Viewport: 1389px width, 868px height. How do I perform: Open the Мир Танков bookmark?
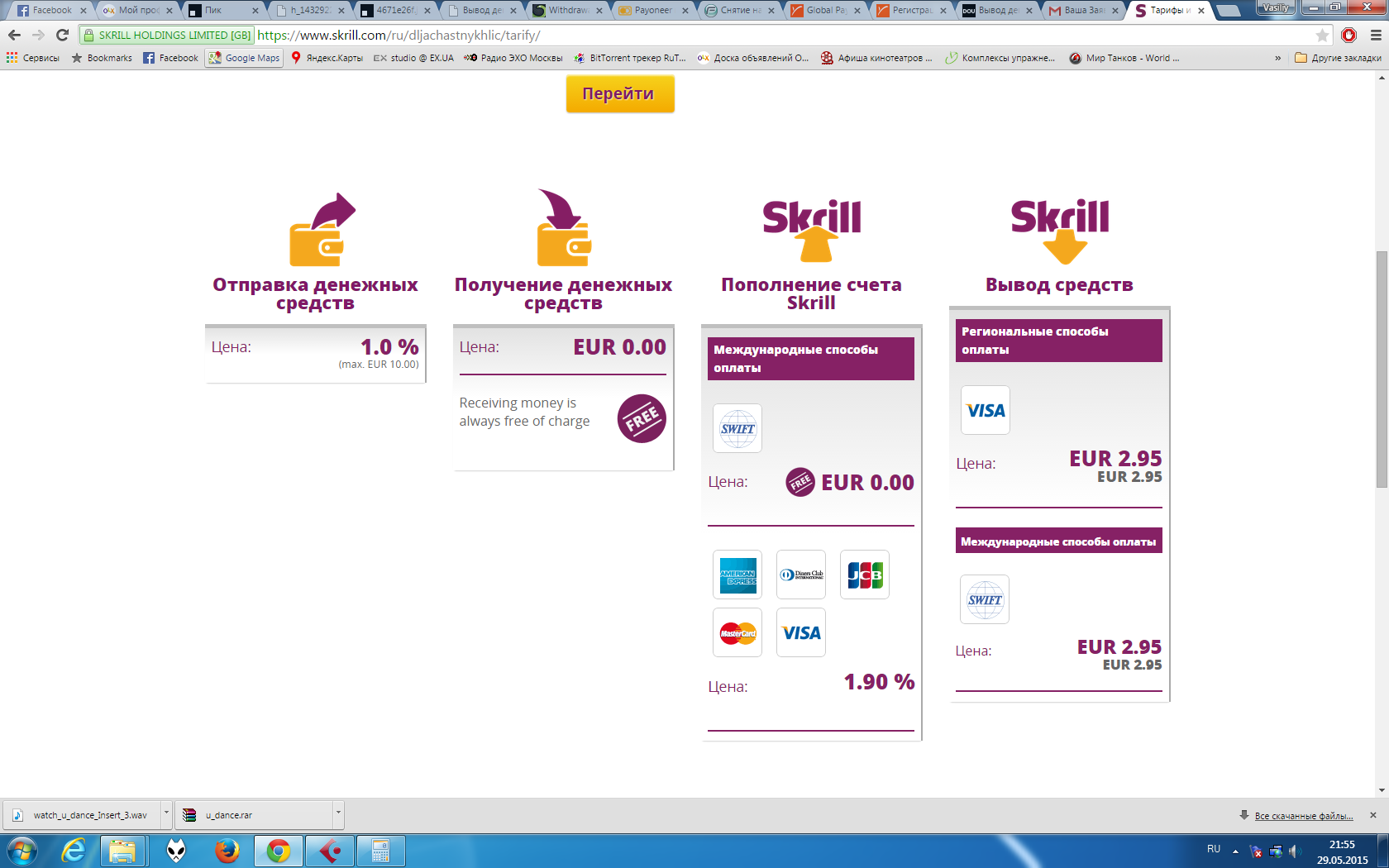pos(1124,58)
